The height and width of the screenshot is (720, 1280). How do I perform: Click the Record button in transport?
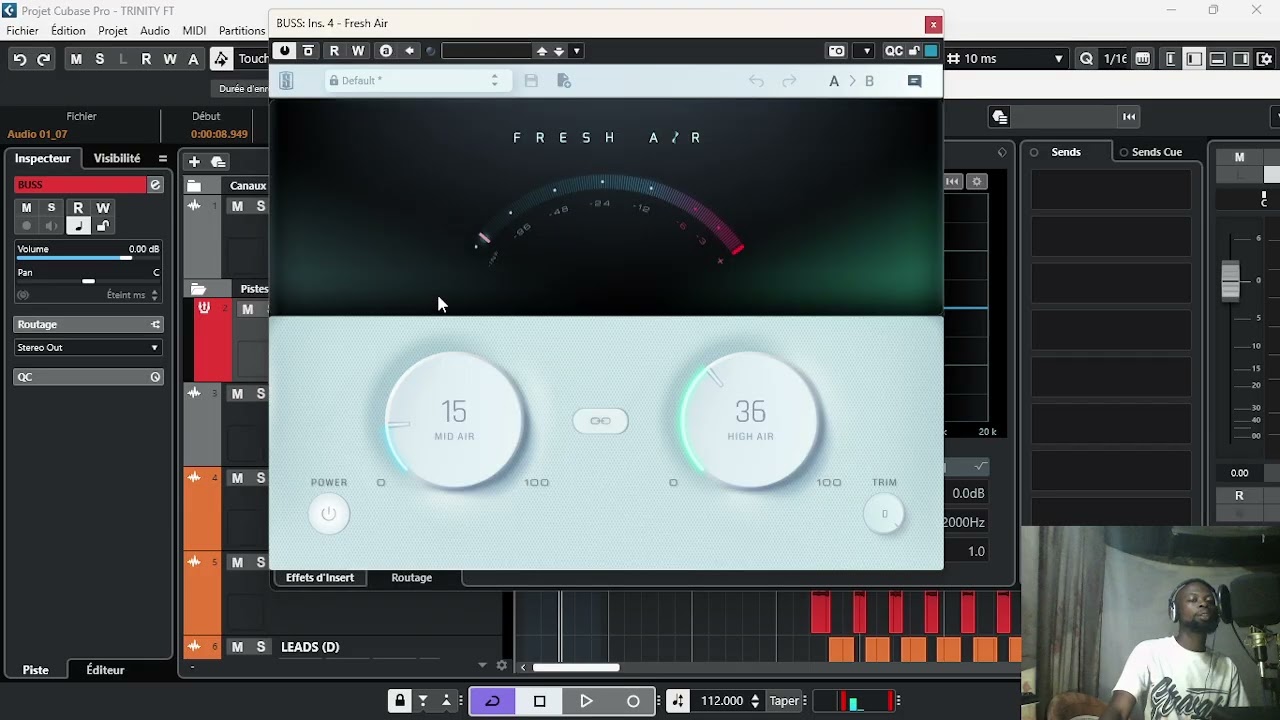tap(633, 701)
